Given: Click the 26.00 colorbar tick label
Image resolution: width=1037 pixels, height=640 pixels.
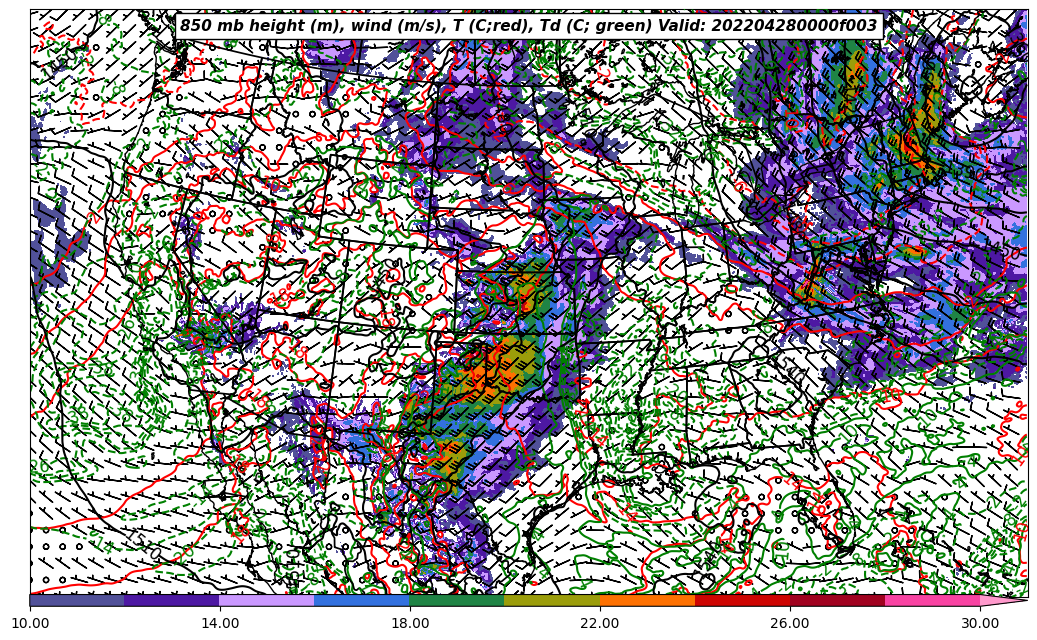Looking at the screenshot, I should 790,623.
